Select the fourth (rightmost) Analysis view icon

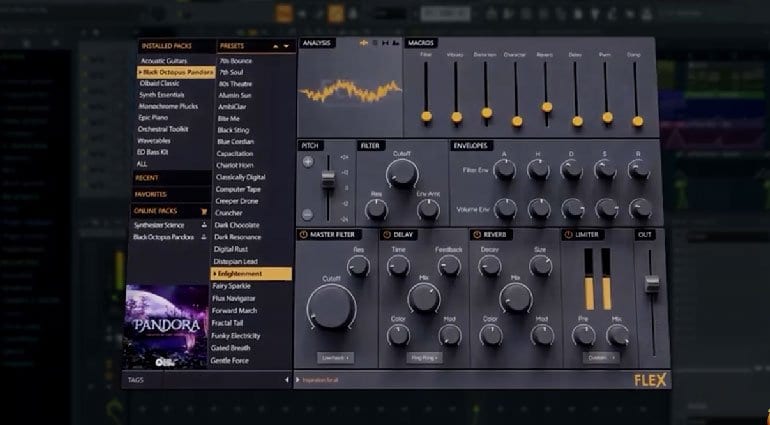[x=395, y=43]
